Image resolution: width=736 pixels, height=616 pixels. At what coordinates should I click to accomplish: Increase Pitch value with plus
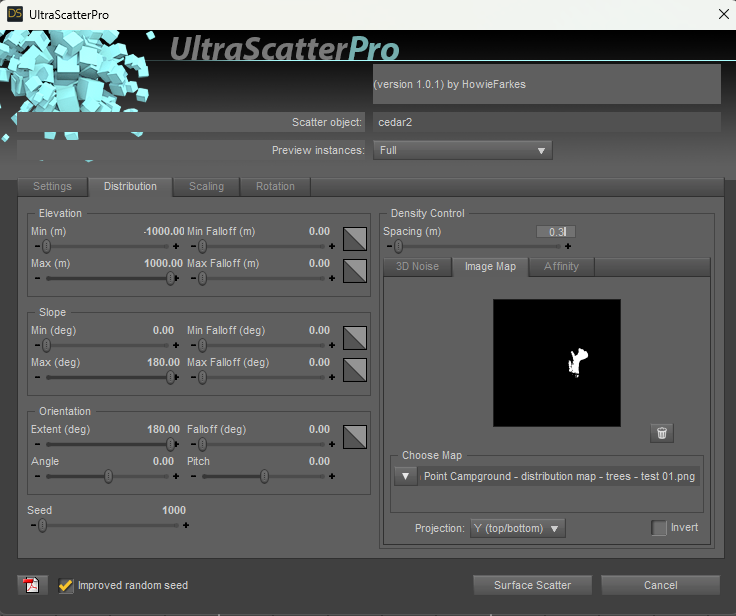click(x=332, y=476)
